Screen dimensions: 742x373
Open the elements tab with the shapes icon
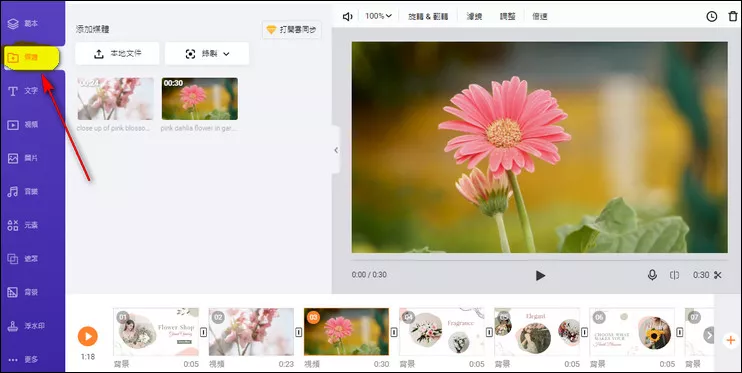pos(23,225)
